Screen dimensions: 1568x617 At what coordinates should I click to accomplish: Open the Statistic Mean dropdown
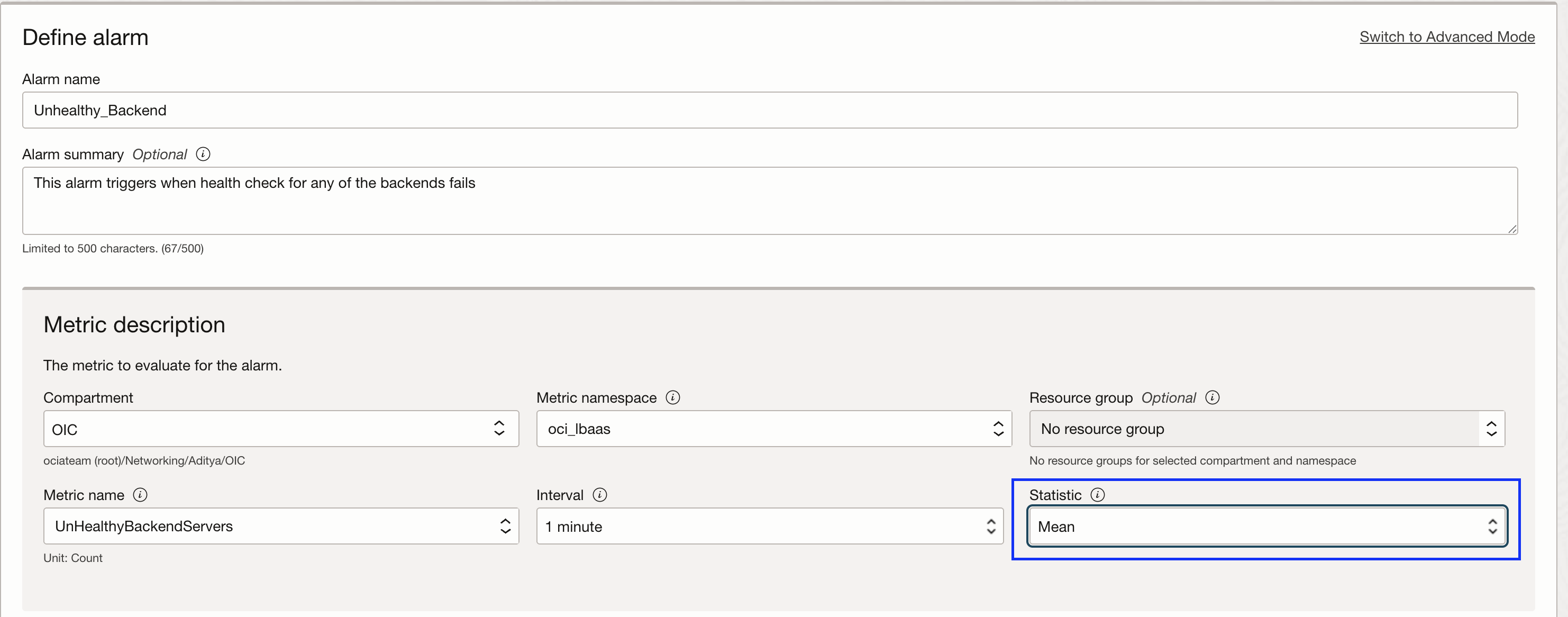pos(1254,526)
